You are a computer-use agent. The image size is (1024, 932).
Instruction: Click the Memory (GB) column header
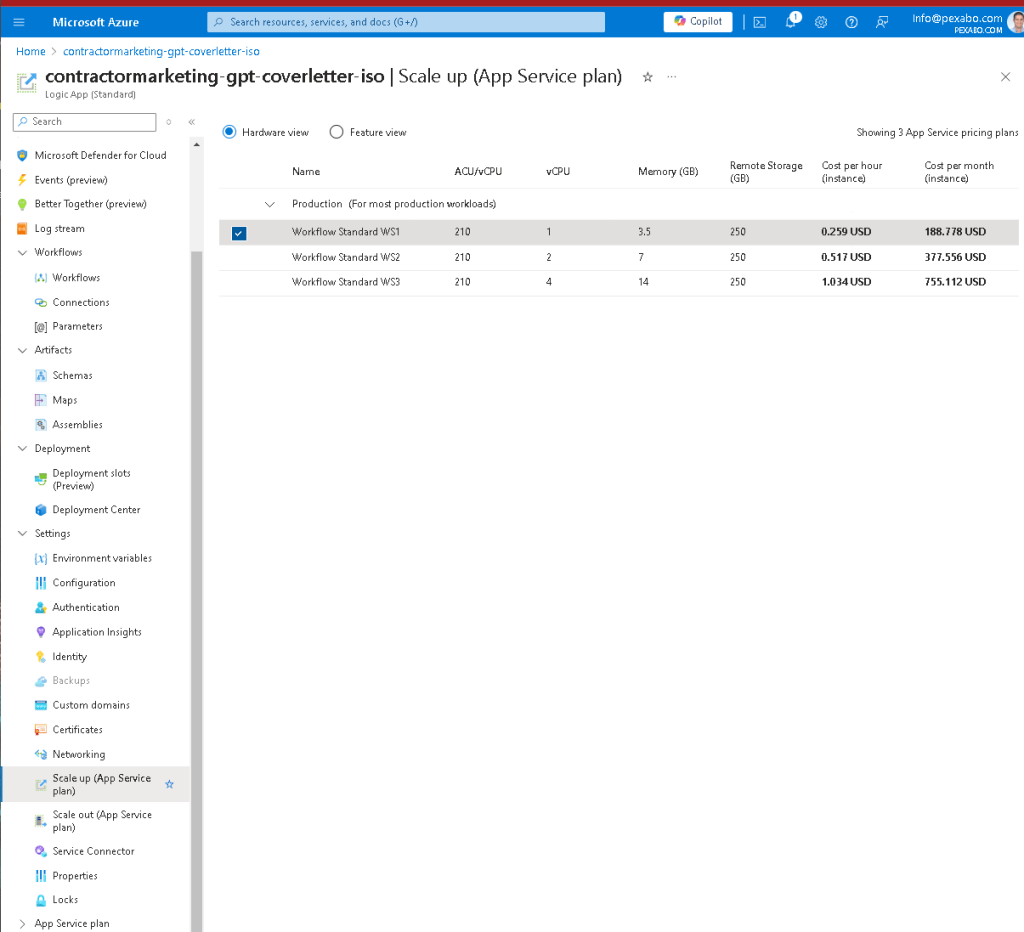tap(668, 172)
